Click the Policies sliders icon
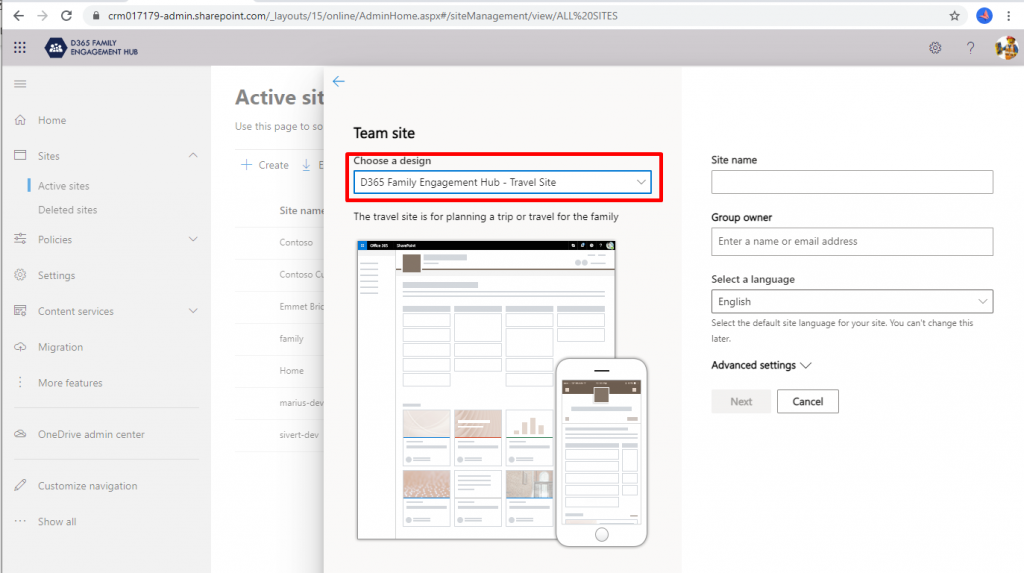This screenshot has width=1024, height=573. pyautogui.click(x=20, y=239)
